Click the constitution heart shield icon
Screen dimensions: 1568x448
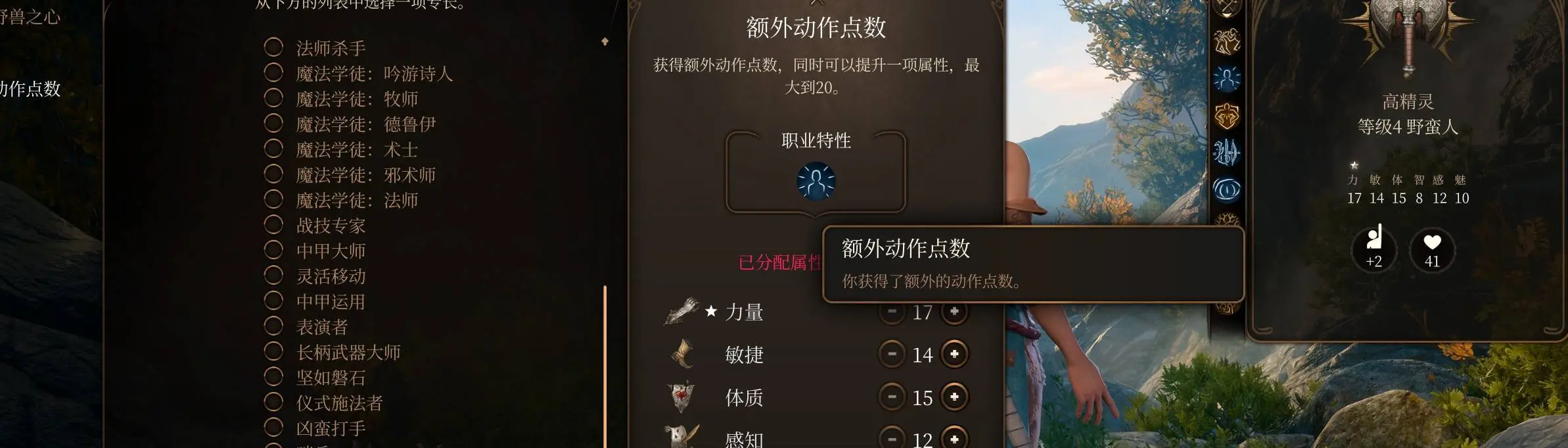(681, 397)
